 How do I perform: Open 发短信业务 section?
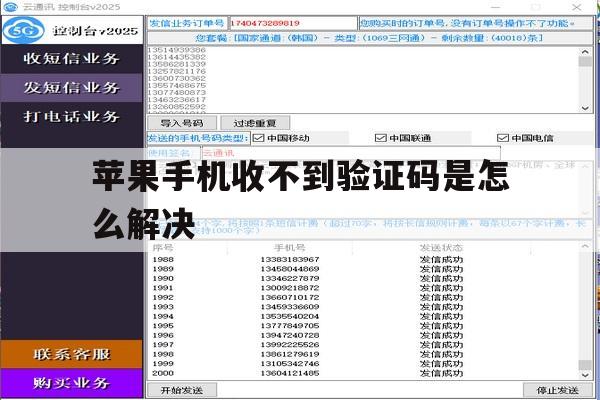pyautogui.click(x=72, y=88)
